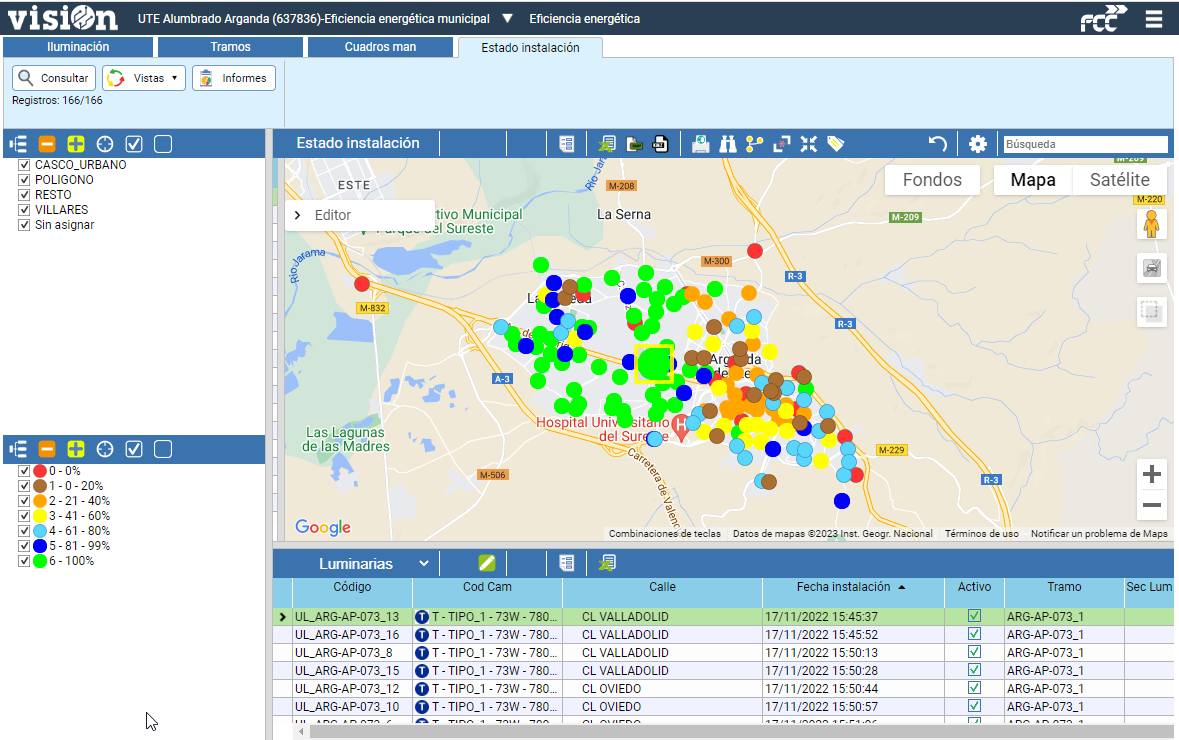Click the Búsqueda search field
Screen dimensions: 1179x740
coord(1085,144)
